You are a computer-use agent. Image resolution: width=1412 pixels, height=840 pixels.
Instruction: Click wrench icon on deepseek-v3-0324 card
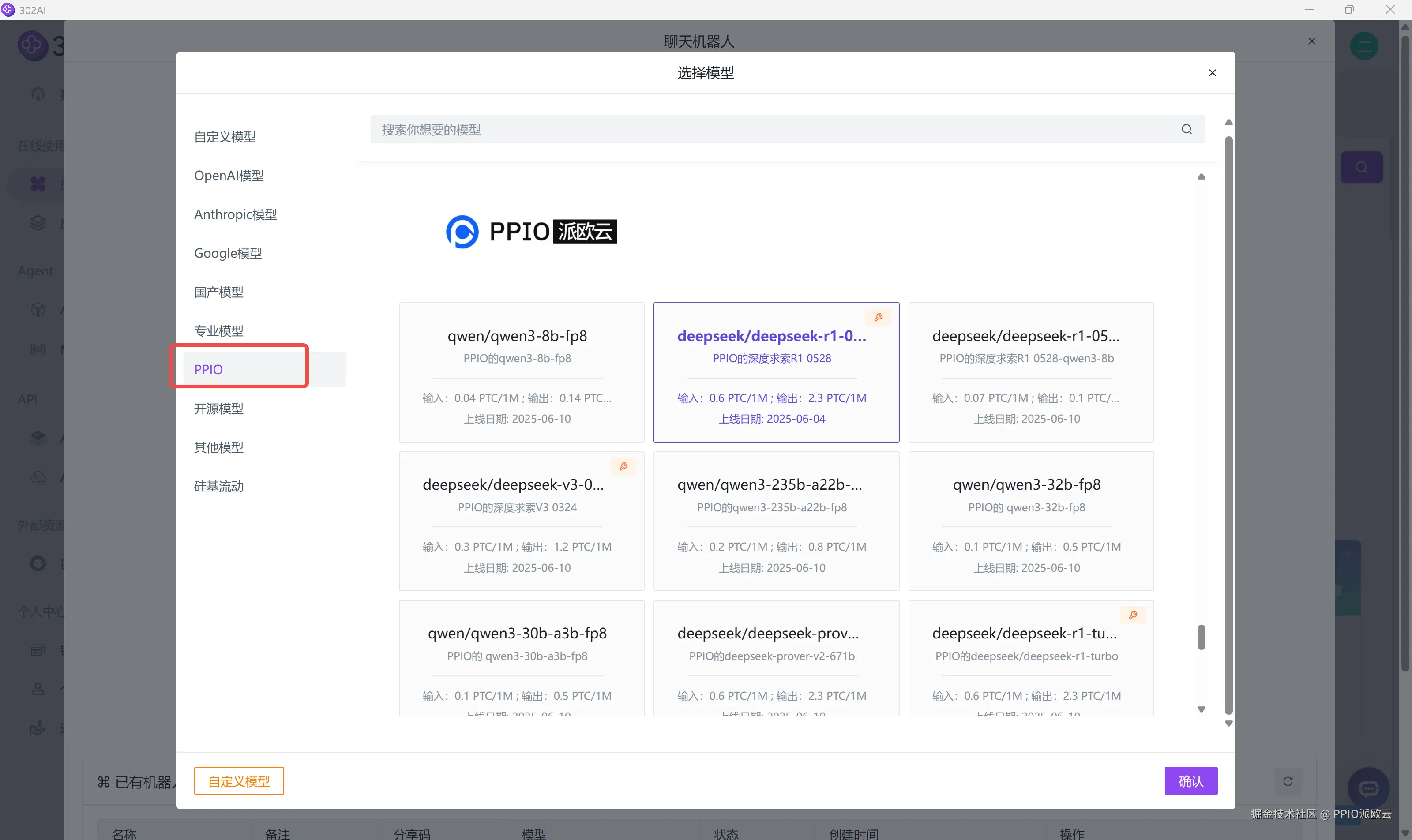[x=623, y=466]
